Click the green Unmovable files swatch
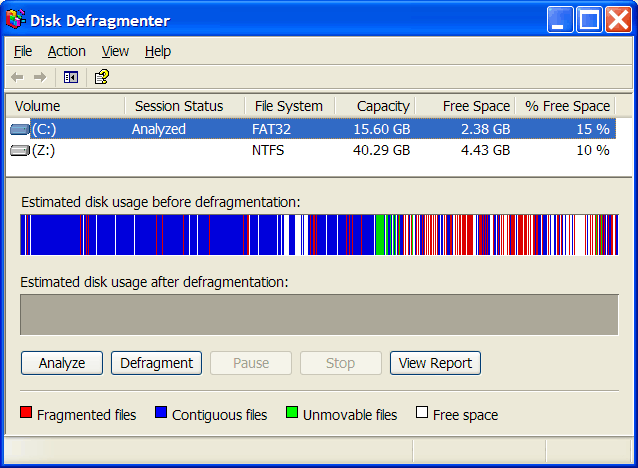The height and width of the screenshot is (468, 638). [292, 412]
